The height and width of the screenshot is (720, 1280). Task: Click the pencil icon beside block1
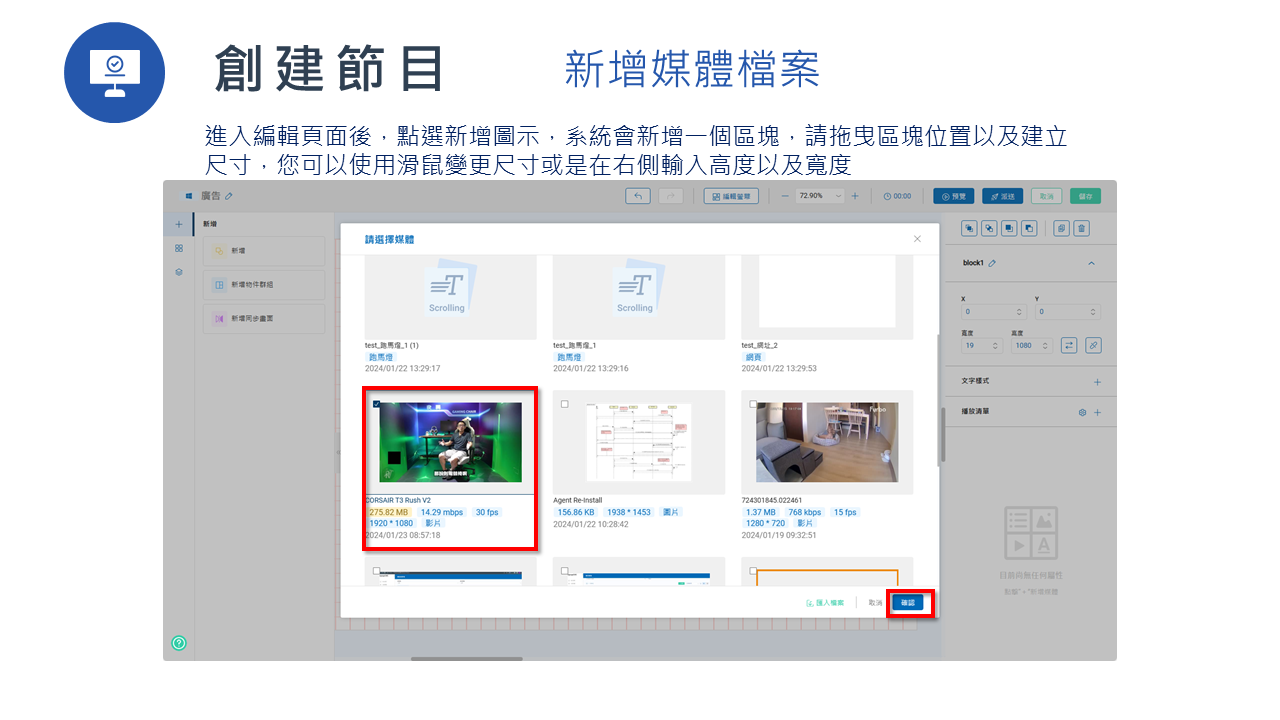click(992, 263)
